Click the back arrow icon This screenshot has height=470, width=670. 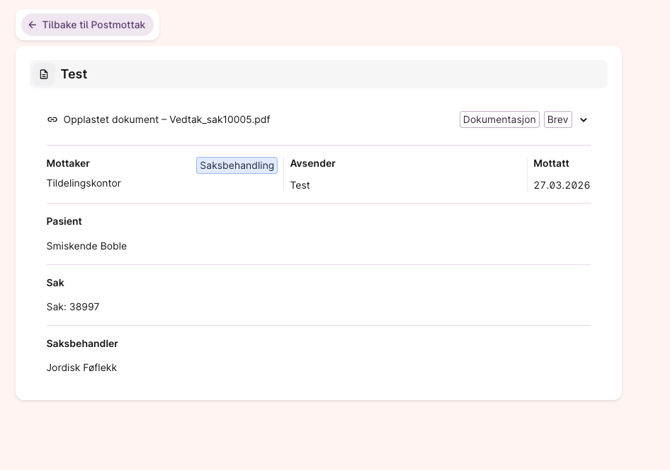[x=32, y=25]
